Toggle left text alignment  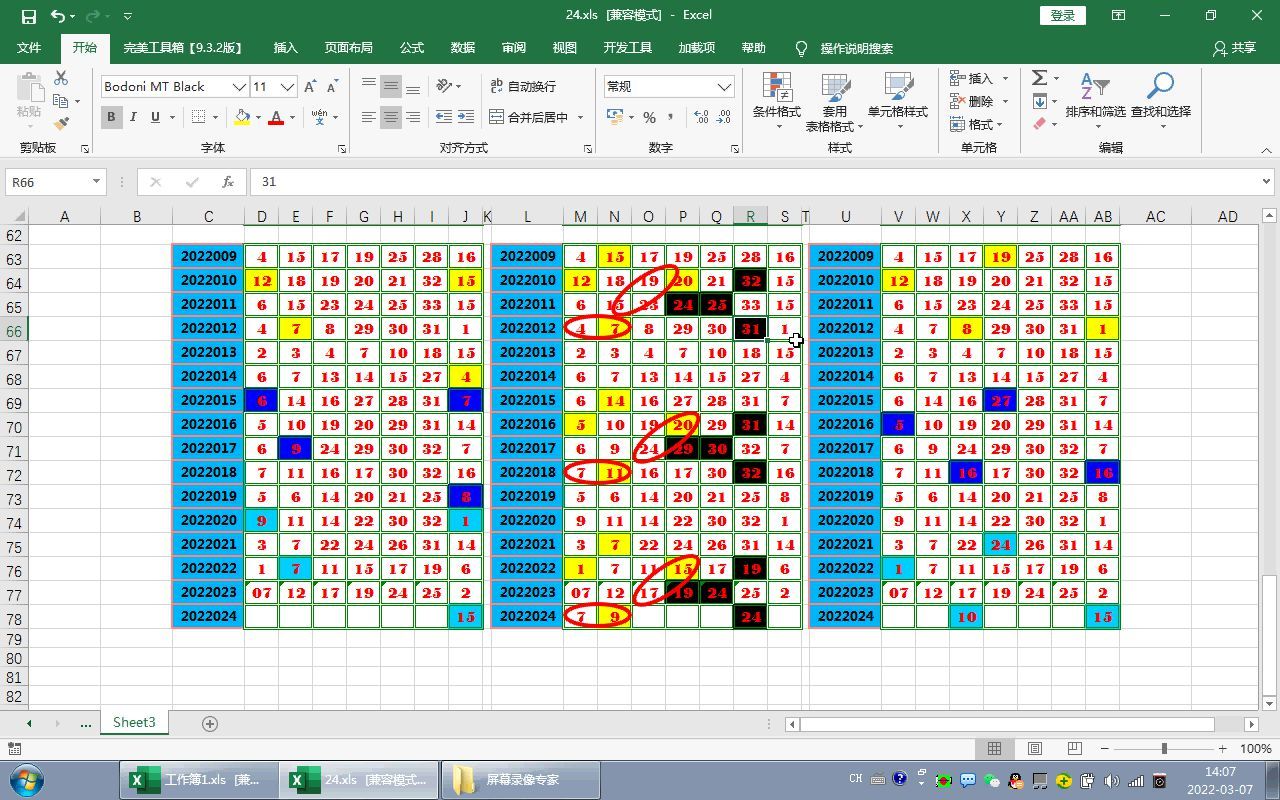pyautogui.click(x=369, y=117)
